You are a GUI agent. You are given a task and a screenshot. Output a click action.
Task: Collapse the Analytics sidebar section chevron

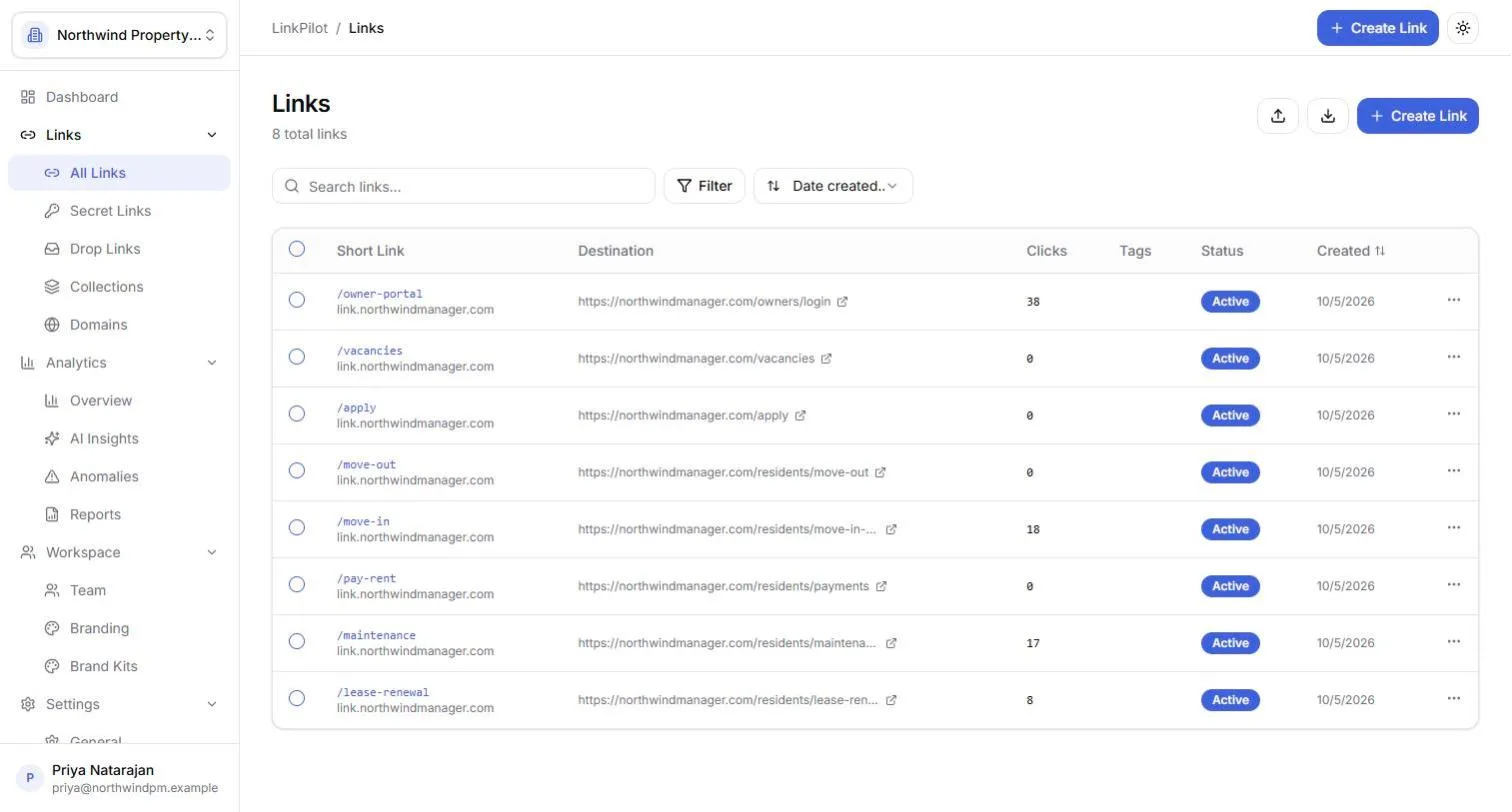[211, 363]
